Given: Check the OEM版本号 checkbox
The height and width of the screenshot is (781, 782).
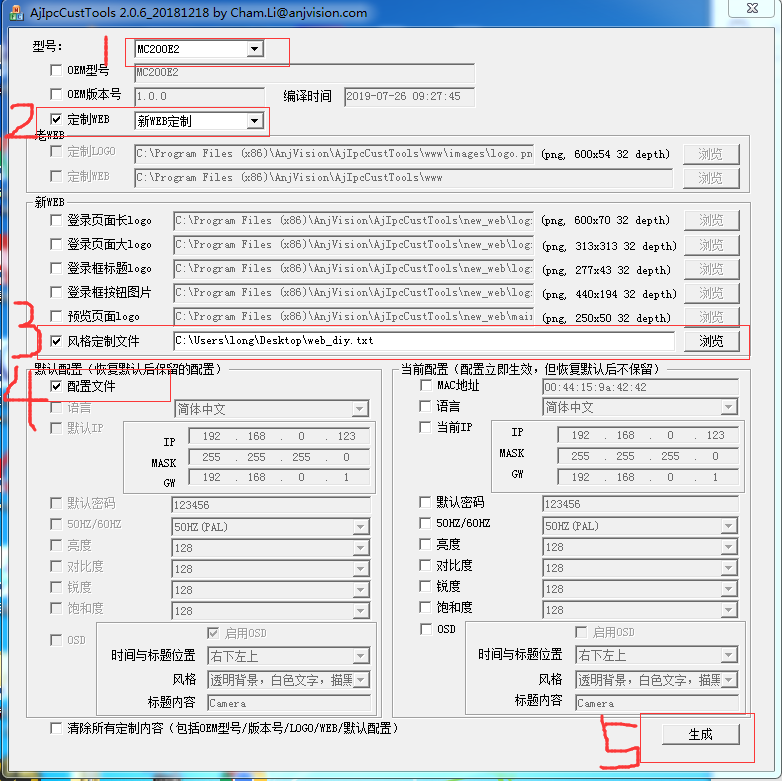Looking at the screenshot, I should (x=56, y=95).
